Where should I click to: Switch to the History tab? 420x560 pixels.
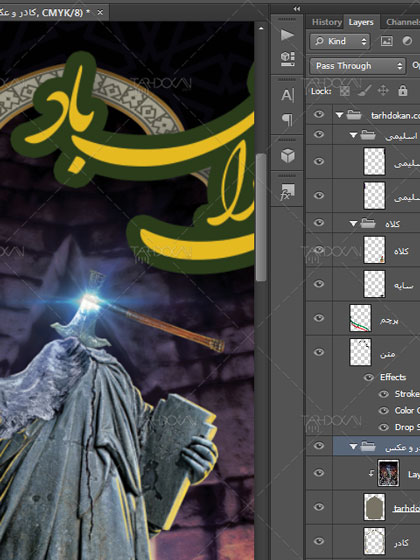click(327, 22)
